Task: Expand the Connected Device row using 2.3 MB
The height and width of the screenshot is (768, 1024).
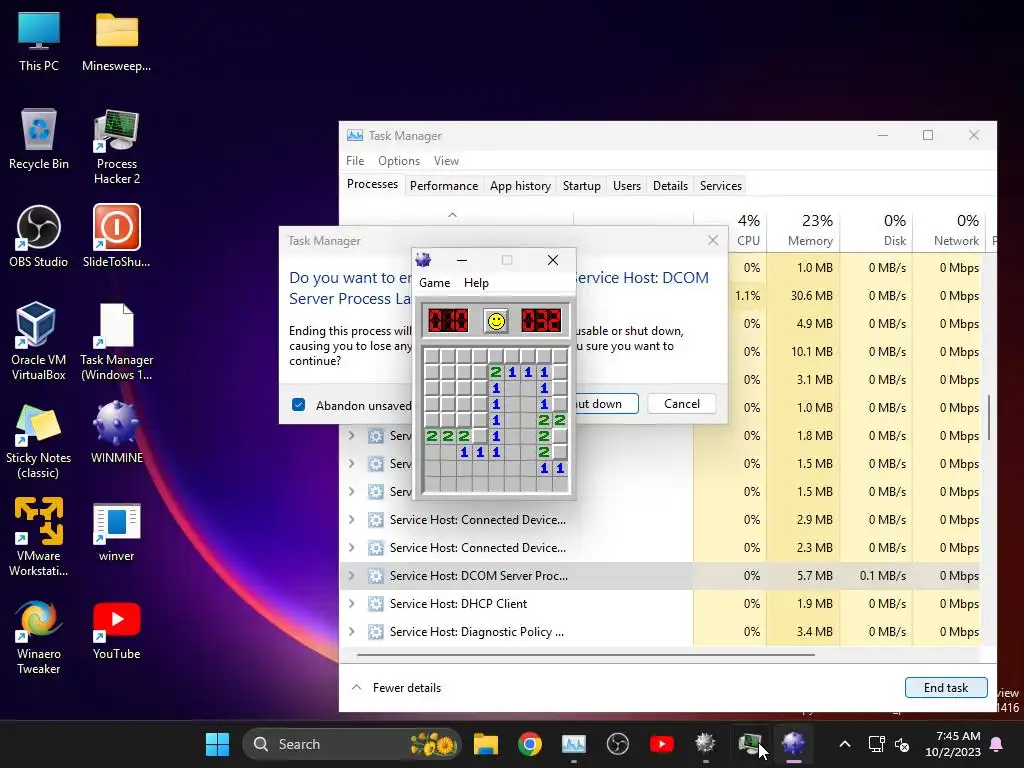Action: (x=352, y=547)
